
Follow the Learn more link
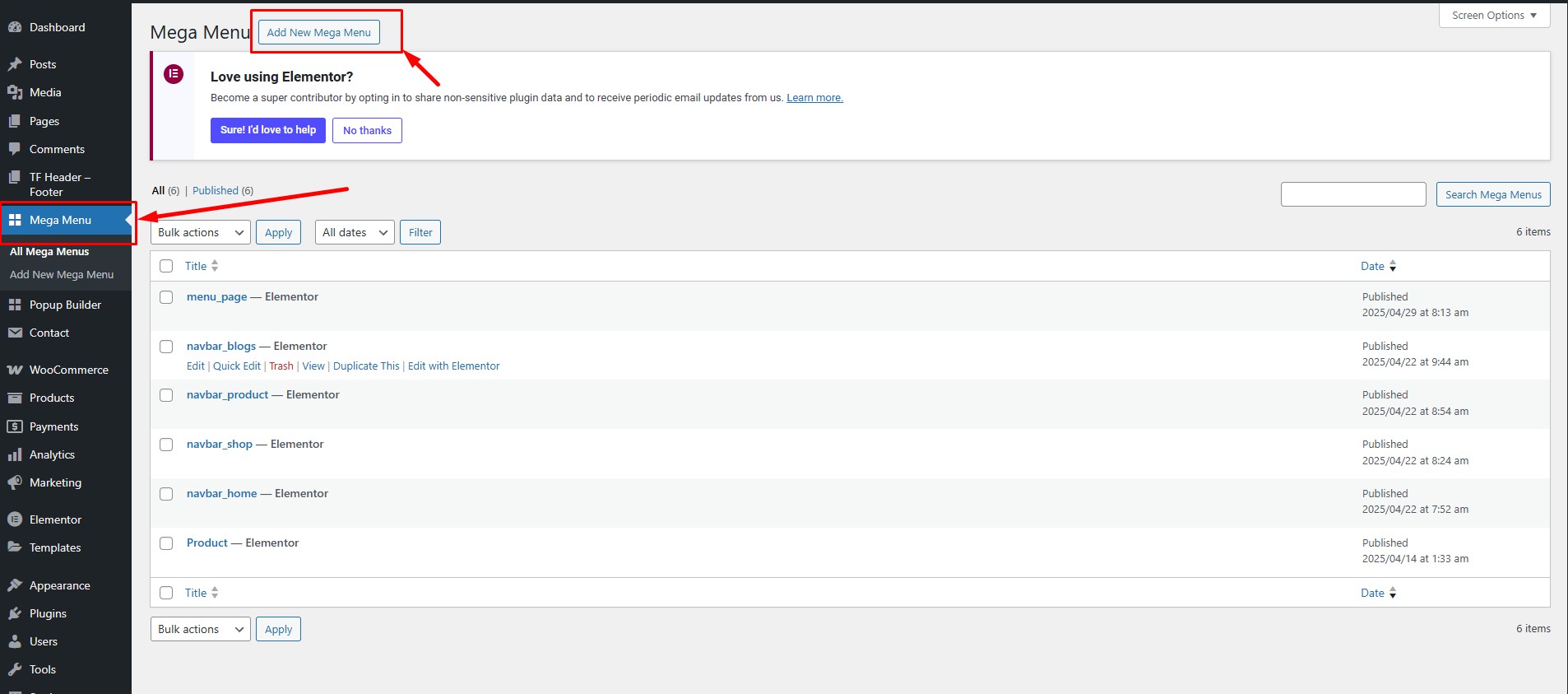click(x=814, y=97)
